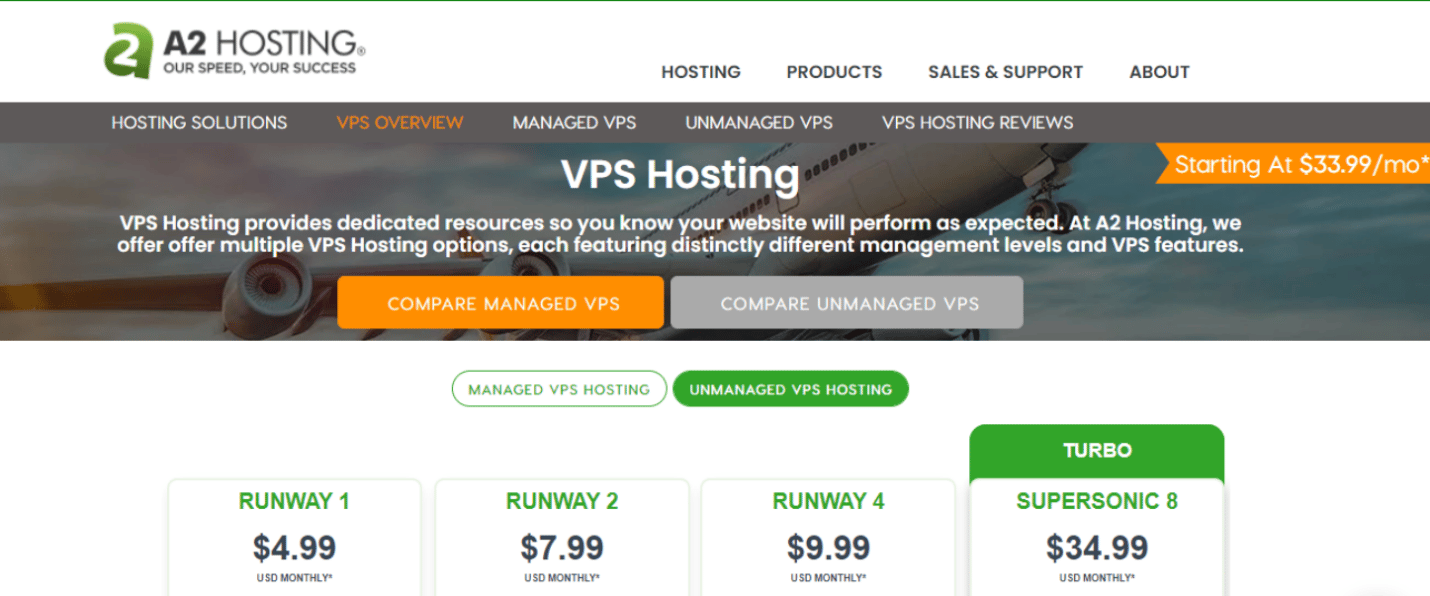The image size is (1430, 596).
Task: Select the Runway 1 plan title
Action: point(294,501)
